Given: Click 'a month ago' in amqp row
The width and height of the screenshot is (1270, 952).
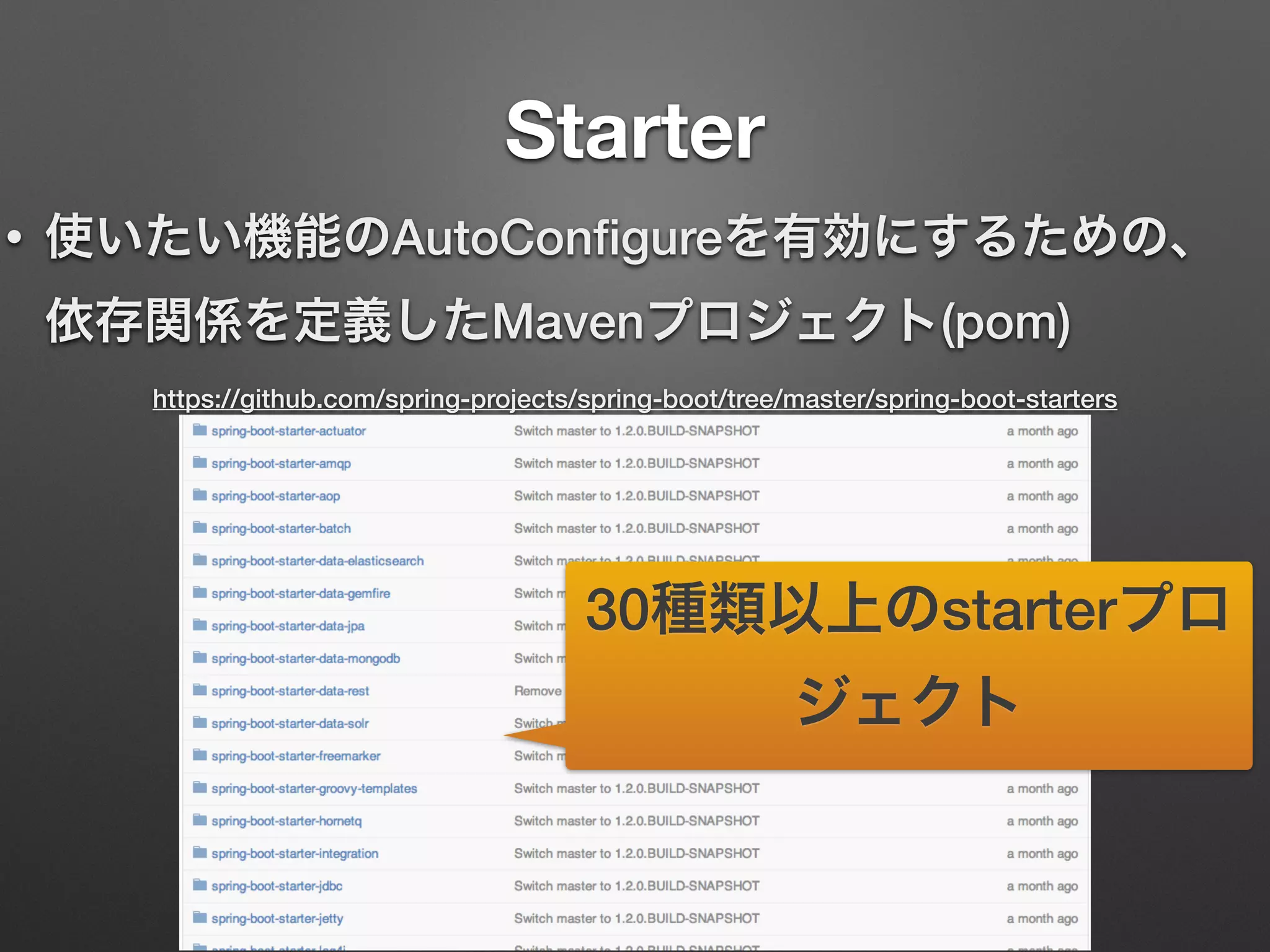Looking at the screenshot, I should 1042,464.
